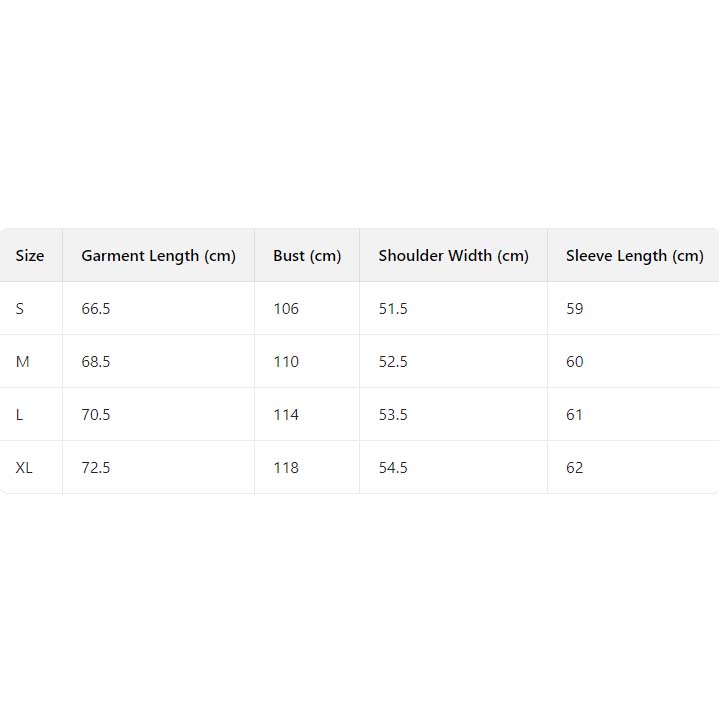Click bust value 106
The width and height of the screenshot is (719, 719).
coord(286,309)
